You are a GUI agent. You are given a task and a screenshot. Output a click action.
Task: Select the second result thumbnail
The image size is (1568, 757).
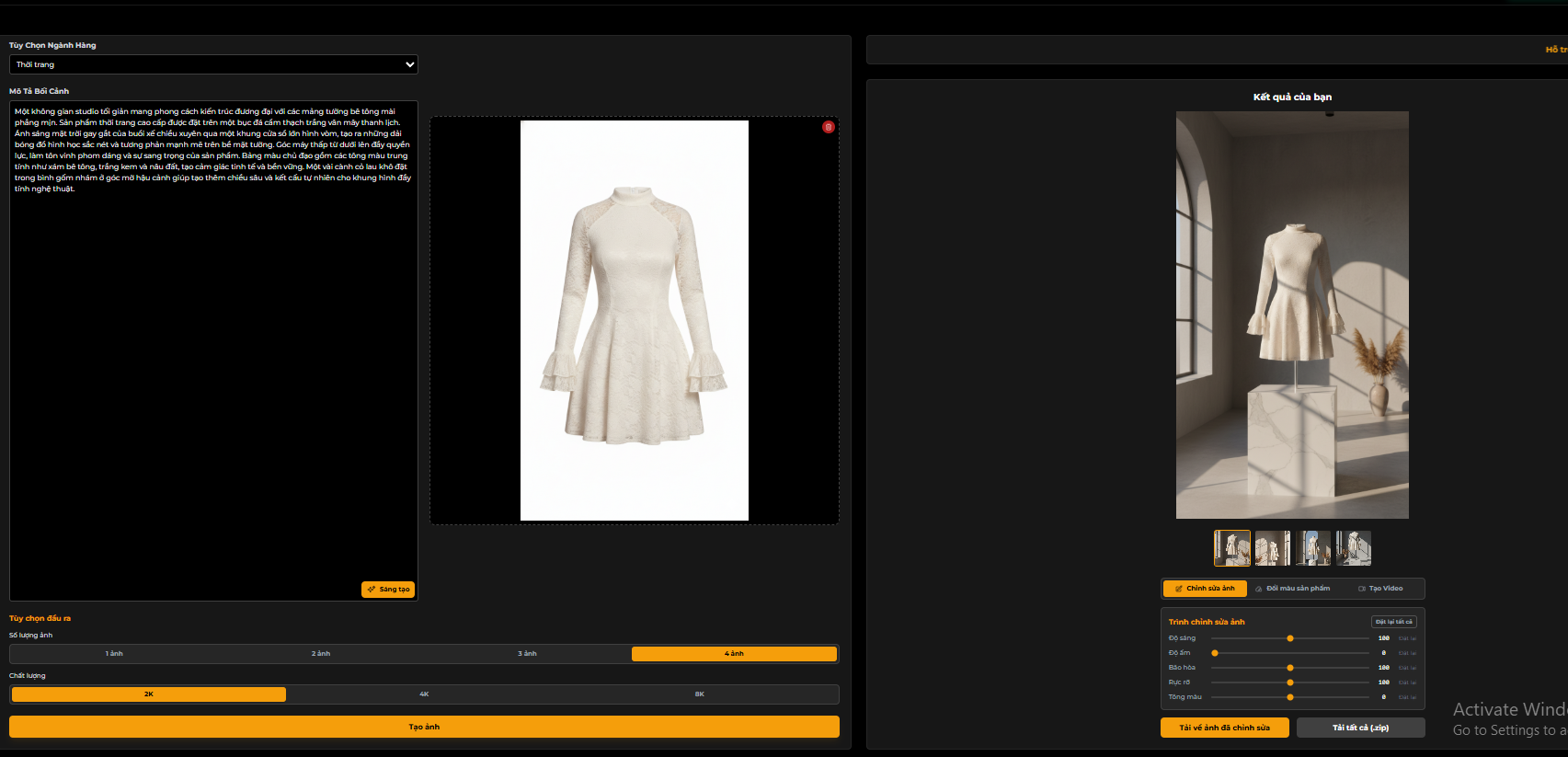point(1273,548)
